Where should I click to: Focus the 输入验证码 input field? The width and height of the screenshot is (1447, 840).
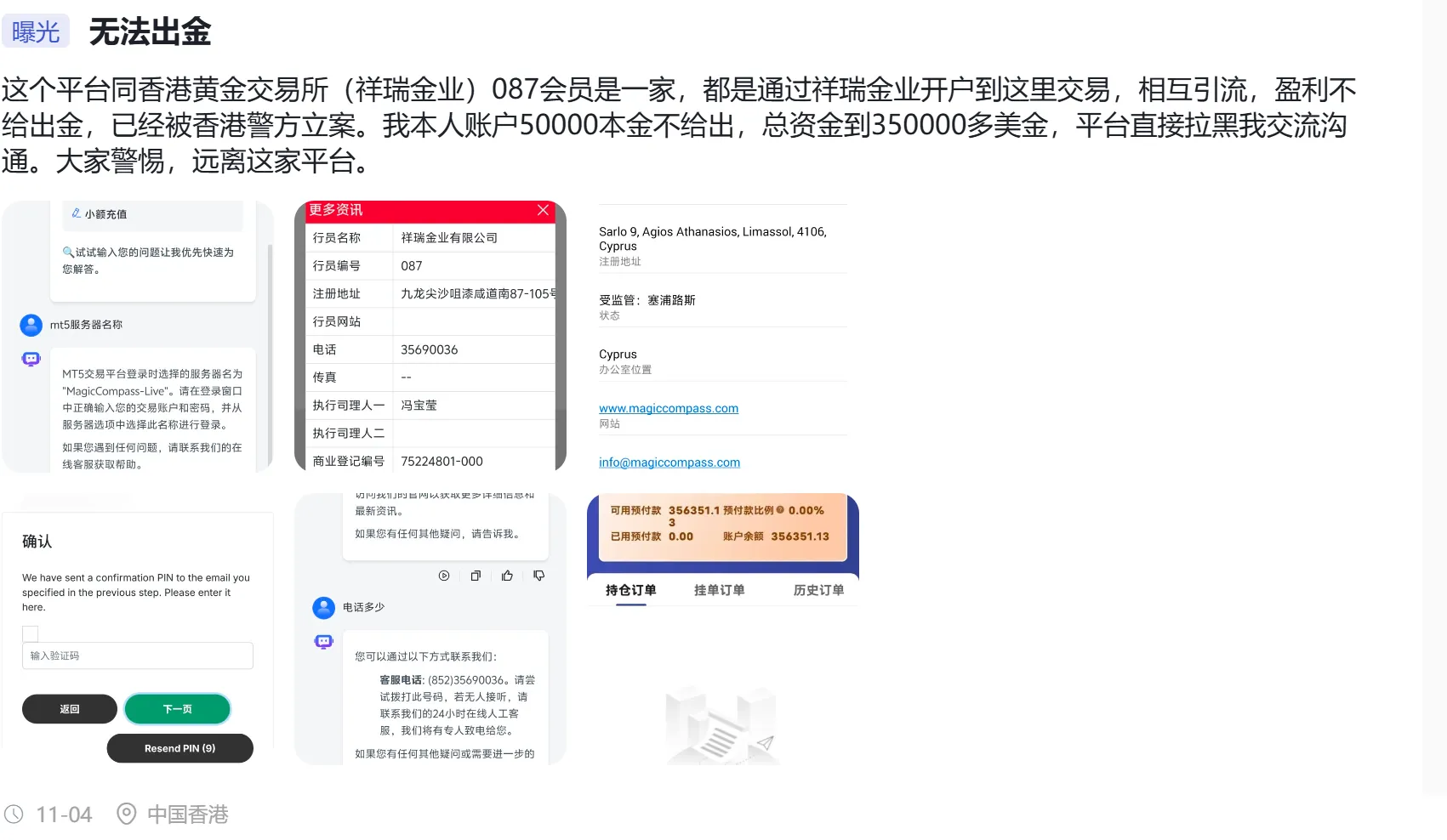click(138, 656)
